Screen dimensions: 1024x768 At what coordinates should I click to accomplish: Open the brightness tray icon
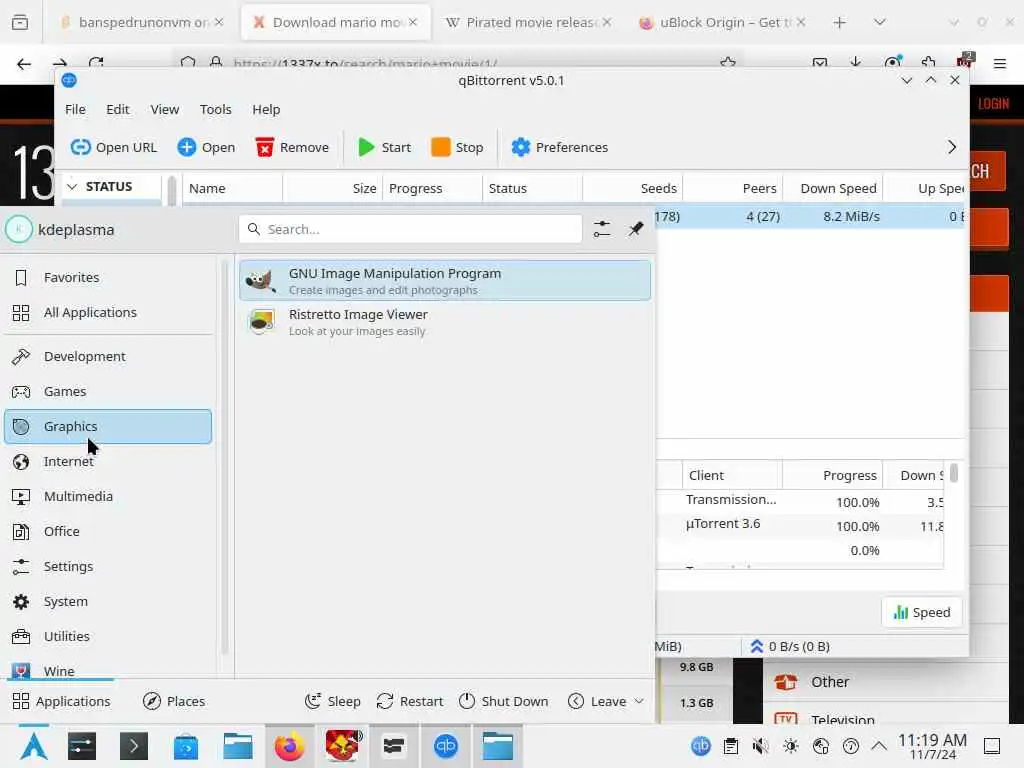(790, 746)
